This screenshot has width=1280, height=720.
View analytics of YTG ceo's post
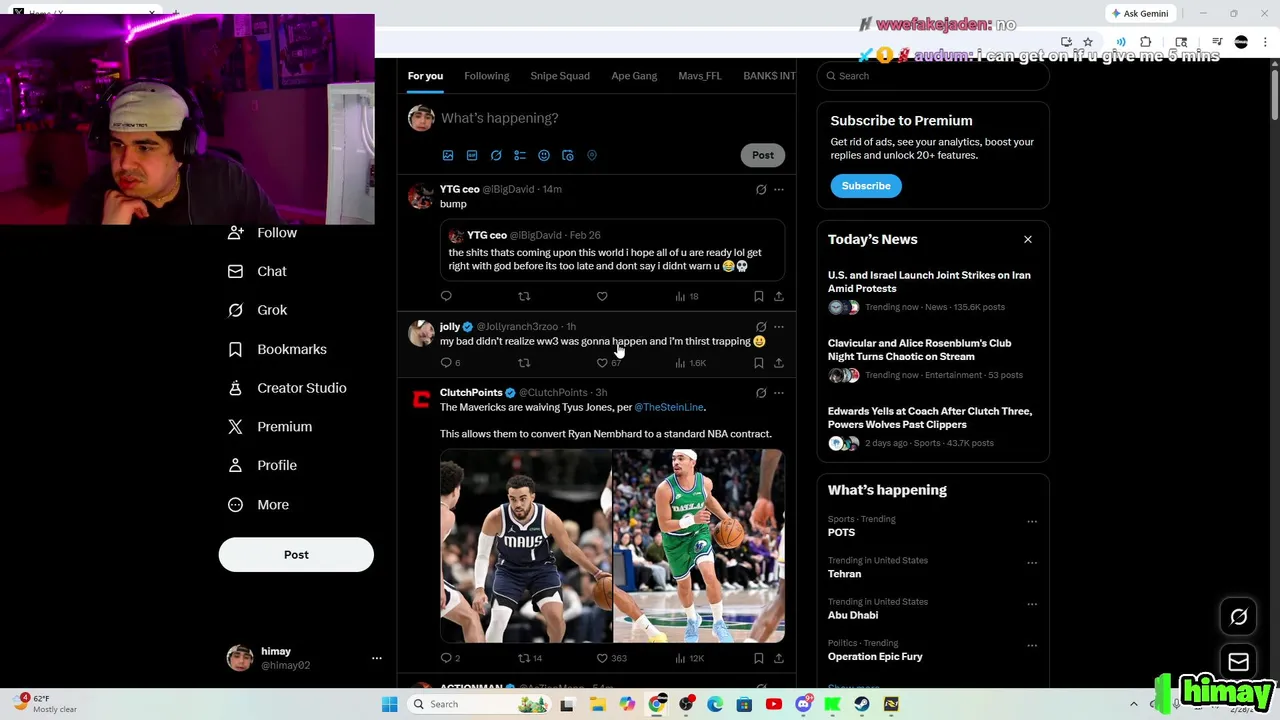687,296
